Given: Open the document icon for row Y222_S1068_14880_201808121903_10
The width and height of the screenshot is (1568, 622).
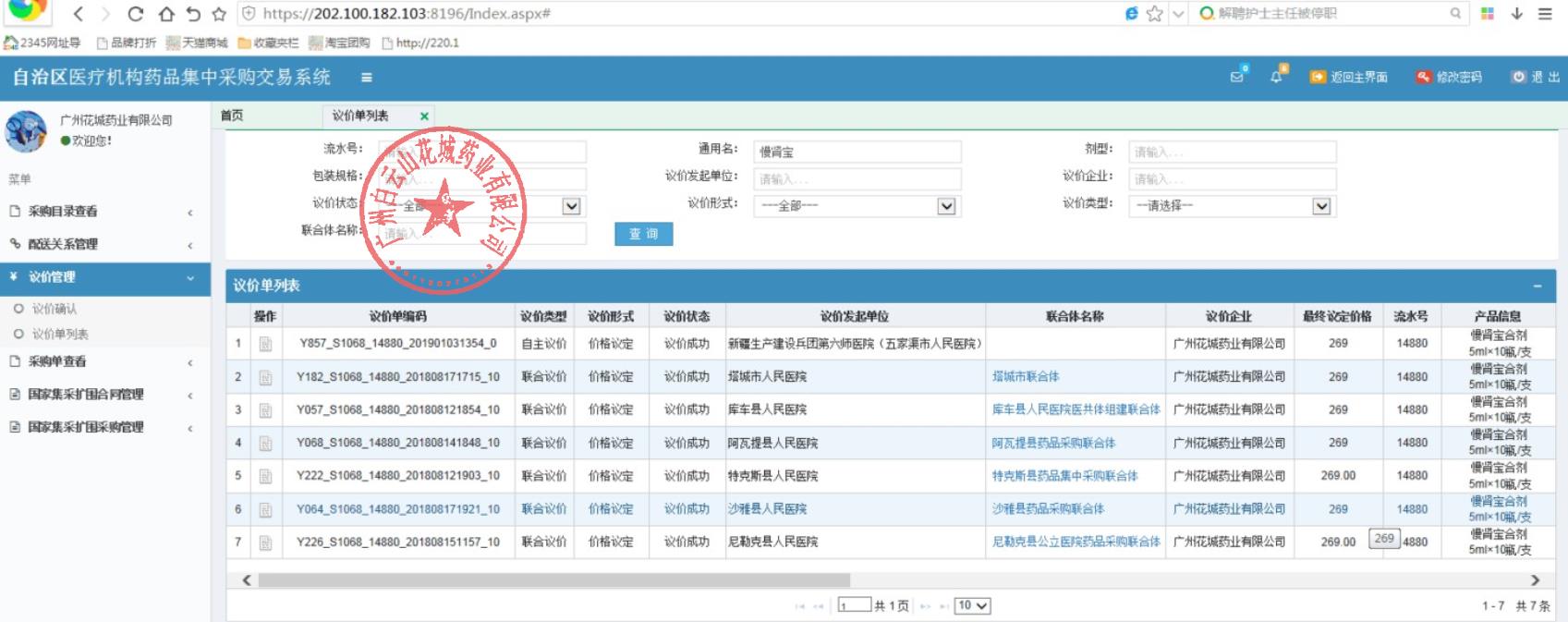Looking at the screenshot, I should point(265,476).
